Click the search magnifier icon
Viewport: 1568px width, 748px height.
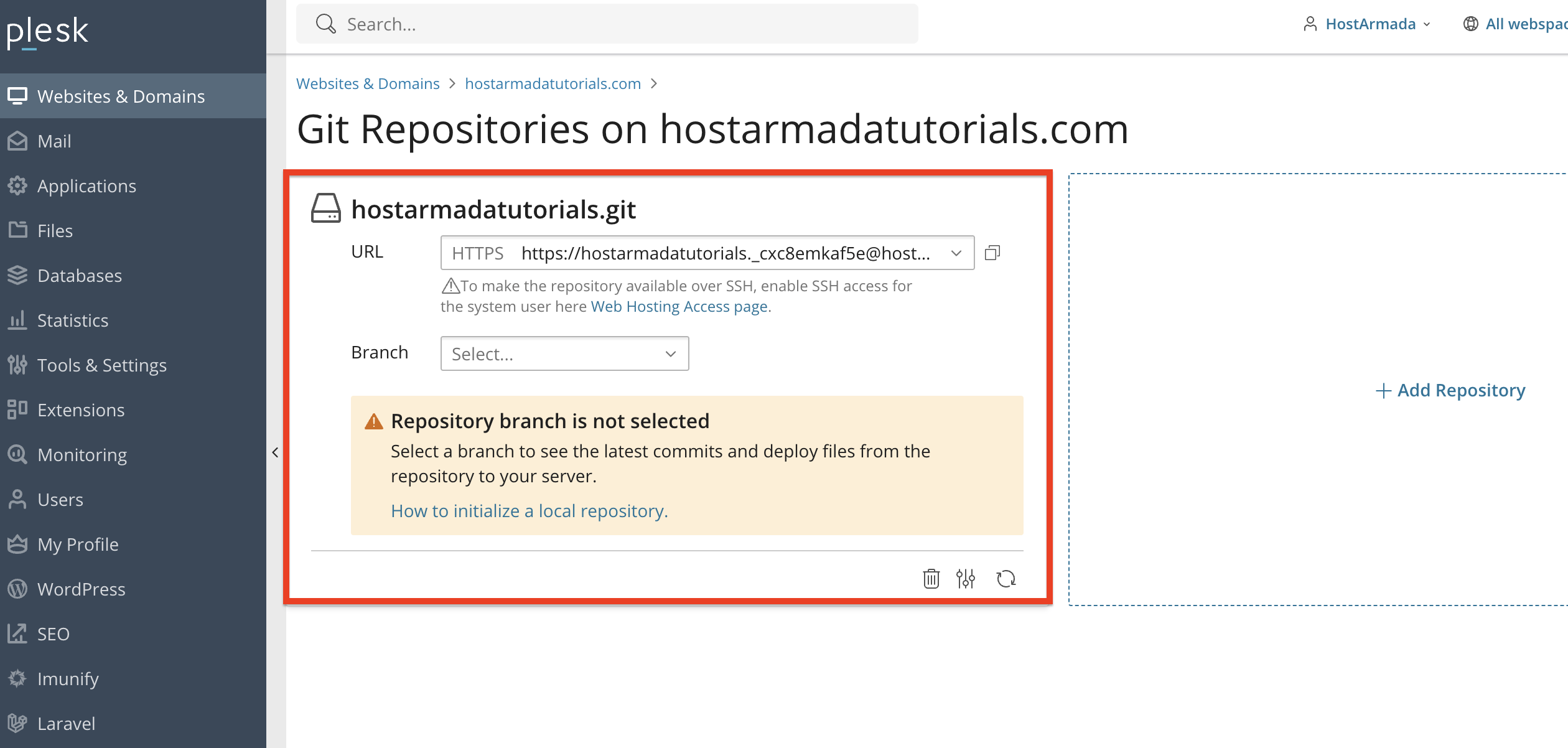pos(326,24)
